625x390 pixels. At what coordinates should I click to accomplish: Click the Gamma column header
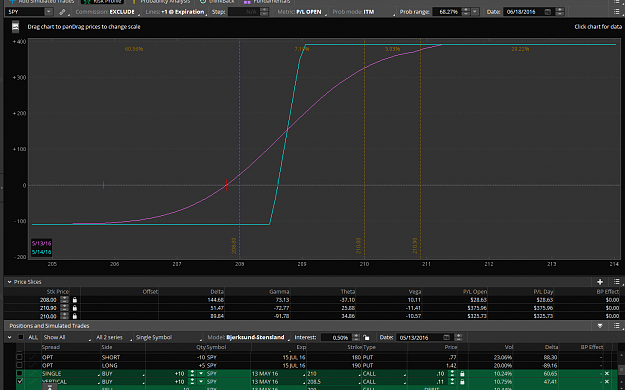point(279,292)
